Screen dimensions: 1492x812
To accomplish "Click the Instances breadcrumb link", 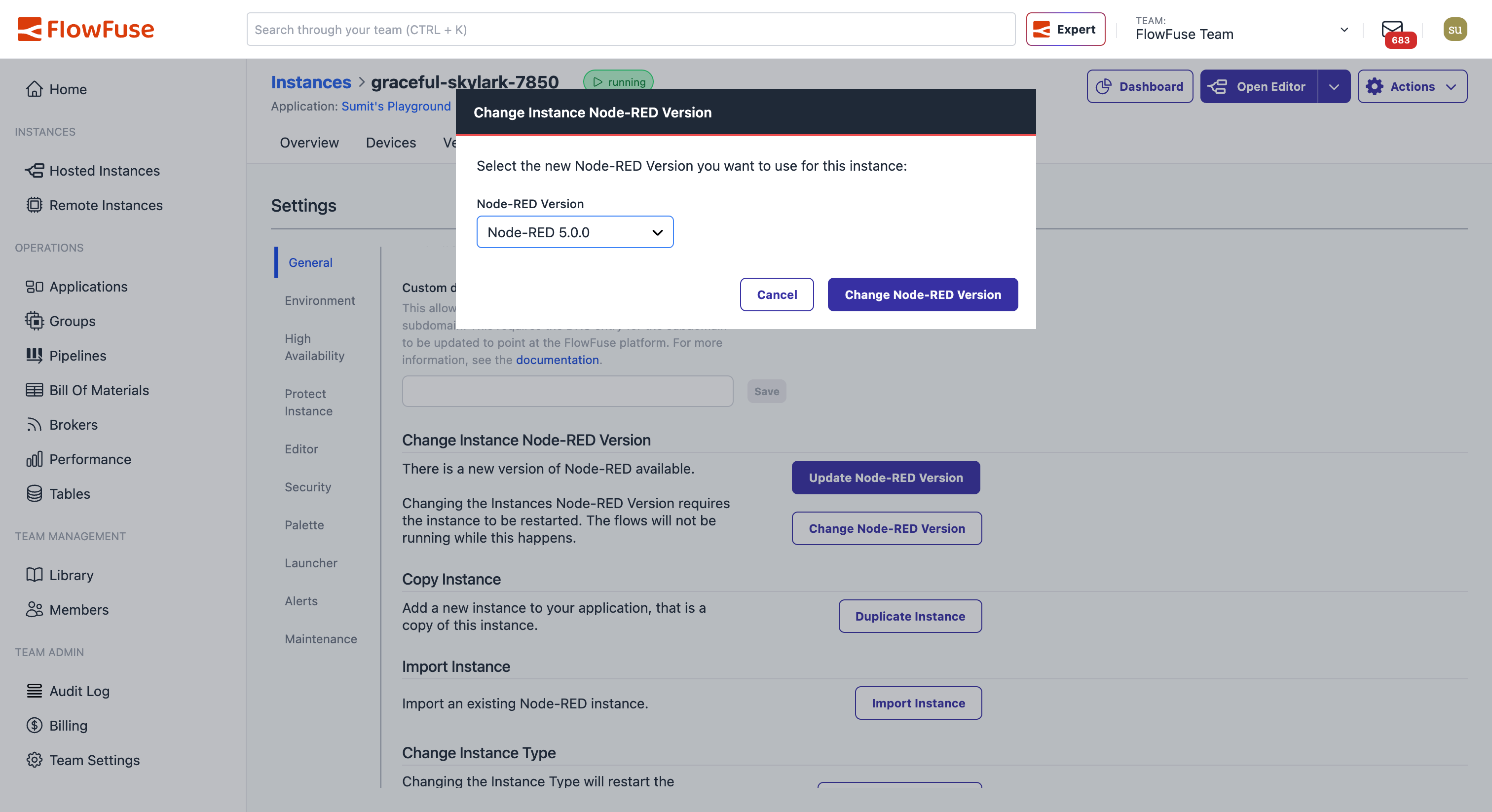I will [x=310, y=82].
